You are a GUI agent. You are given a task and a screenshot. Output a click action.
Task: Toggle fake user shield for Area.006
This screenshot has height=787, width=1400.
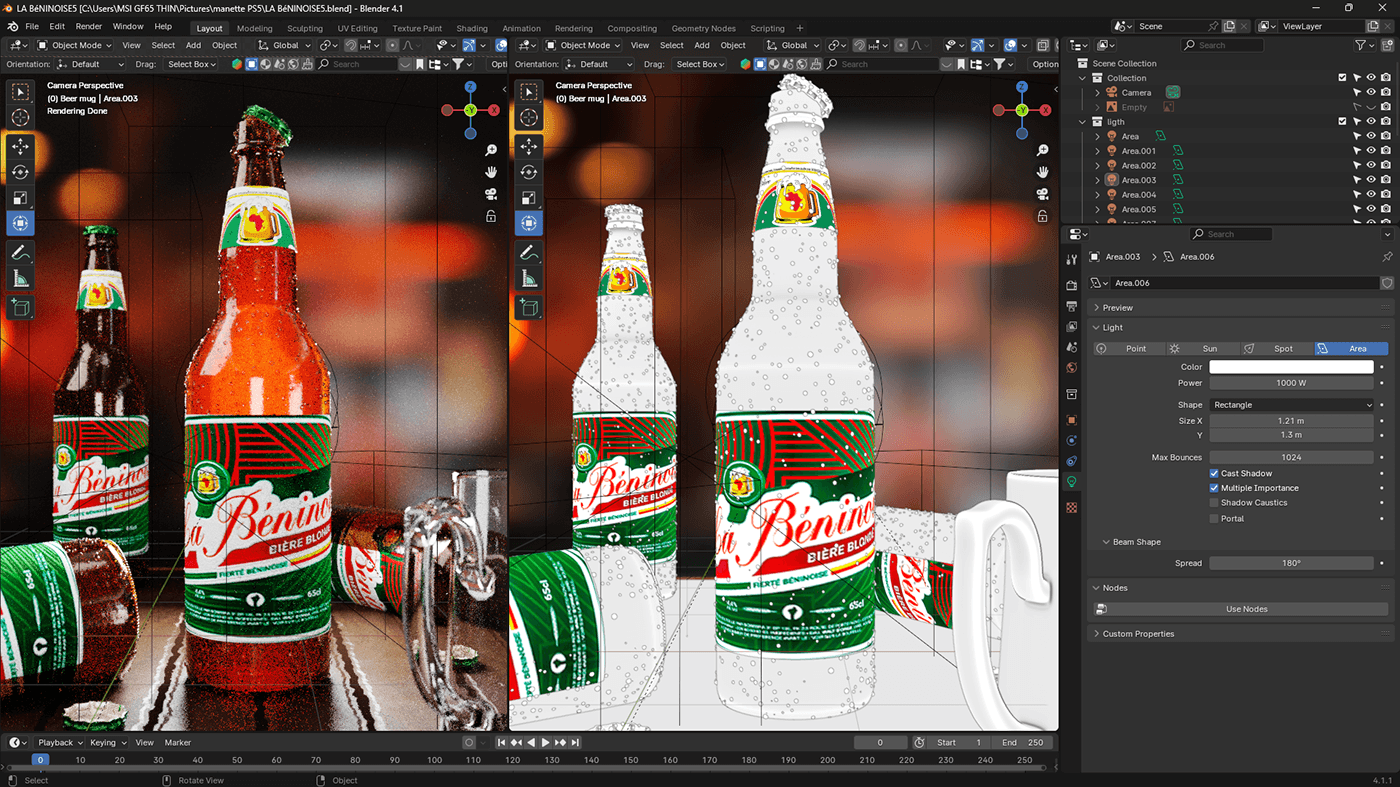coord(1387,283)
